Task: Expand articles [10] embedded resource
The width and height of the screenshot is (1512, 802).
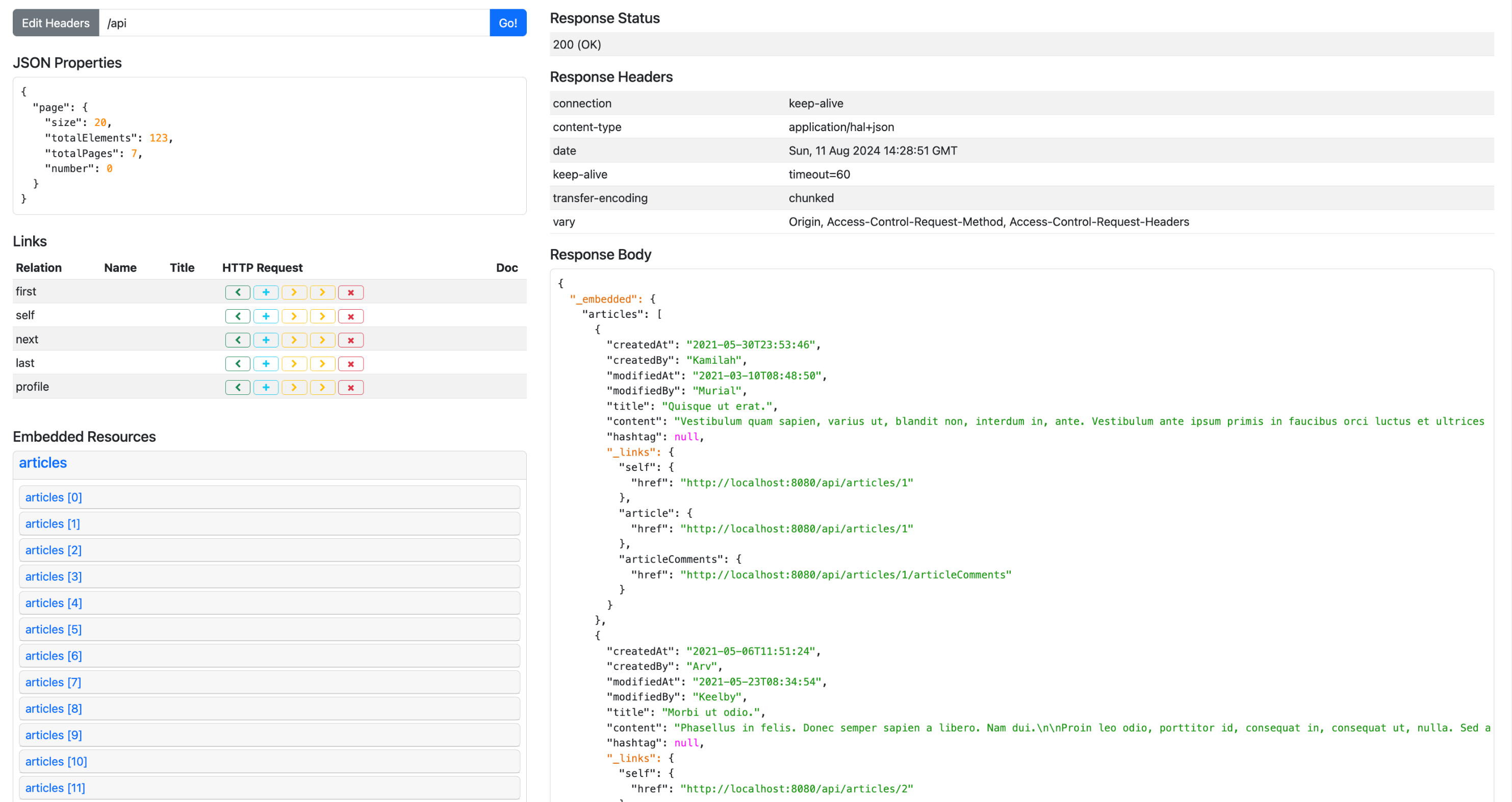Action: [56, 762]
